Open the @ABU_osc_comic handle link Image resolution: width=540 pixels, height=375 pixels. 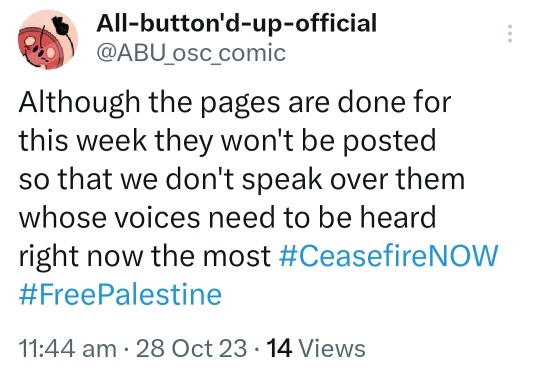pos(191,53)
